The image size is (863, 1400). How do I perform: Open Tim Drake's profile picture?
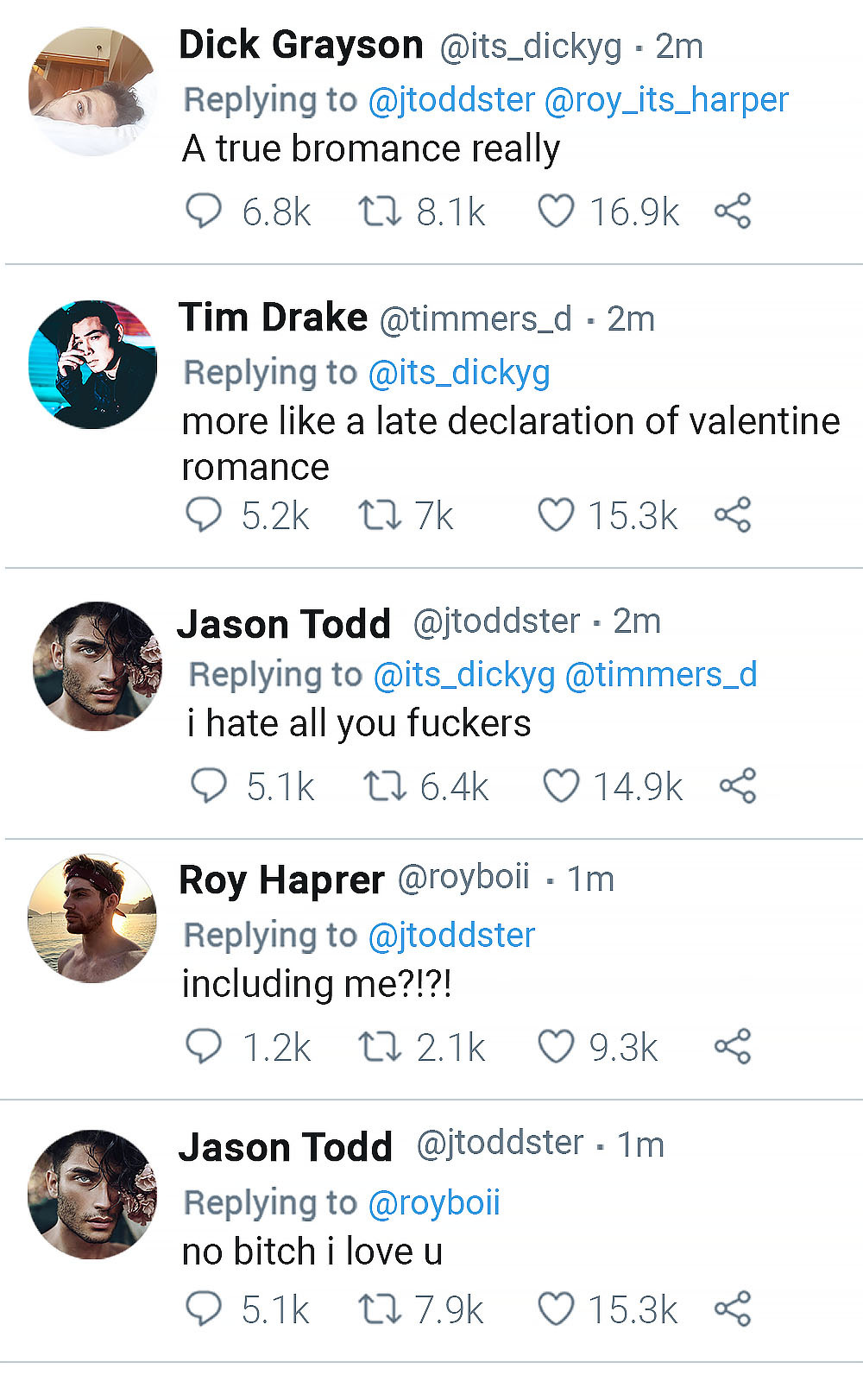pyautogui.click(x=93, y=364)
